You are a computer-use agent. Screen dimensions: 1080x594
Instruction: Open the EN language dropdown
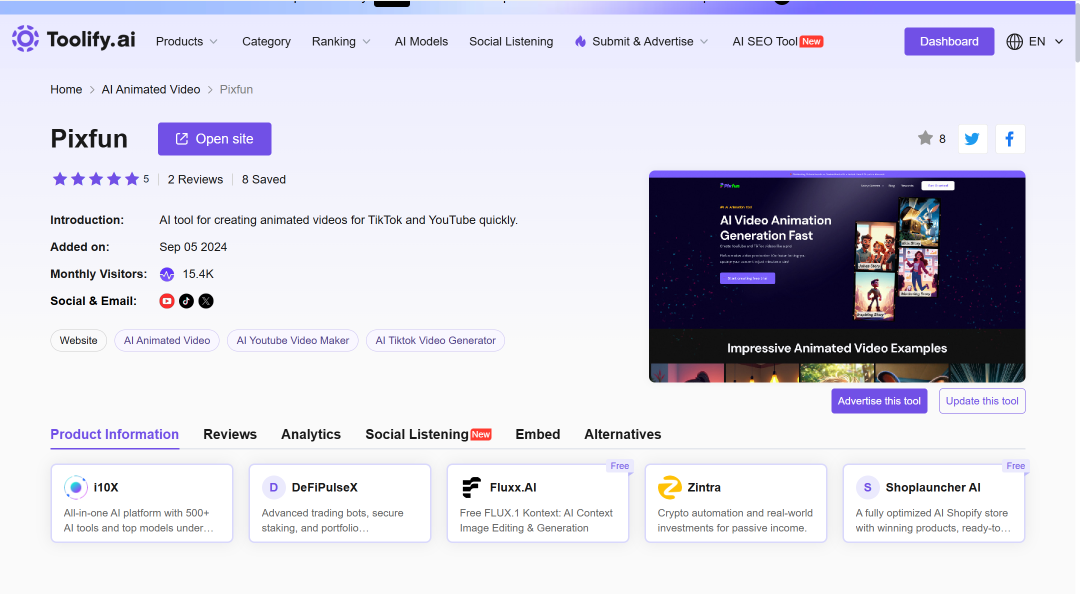(x=1035, y=41)
